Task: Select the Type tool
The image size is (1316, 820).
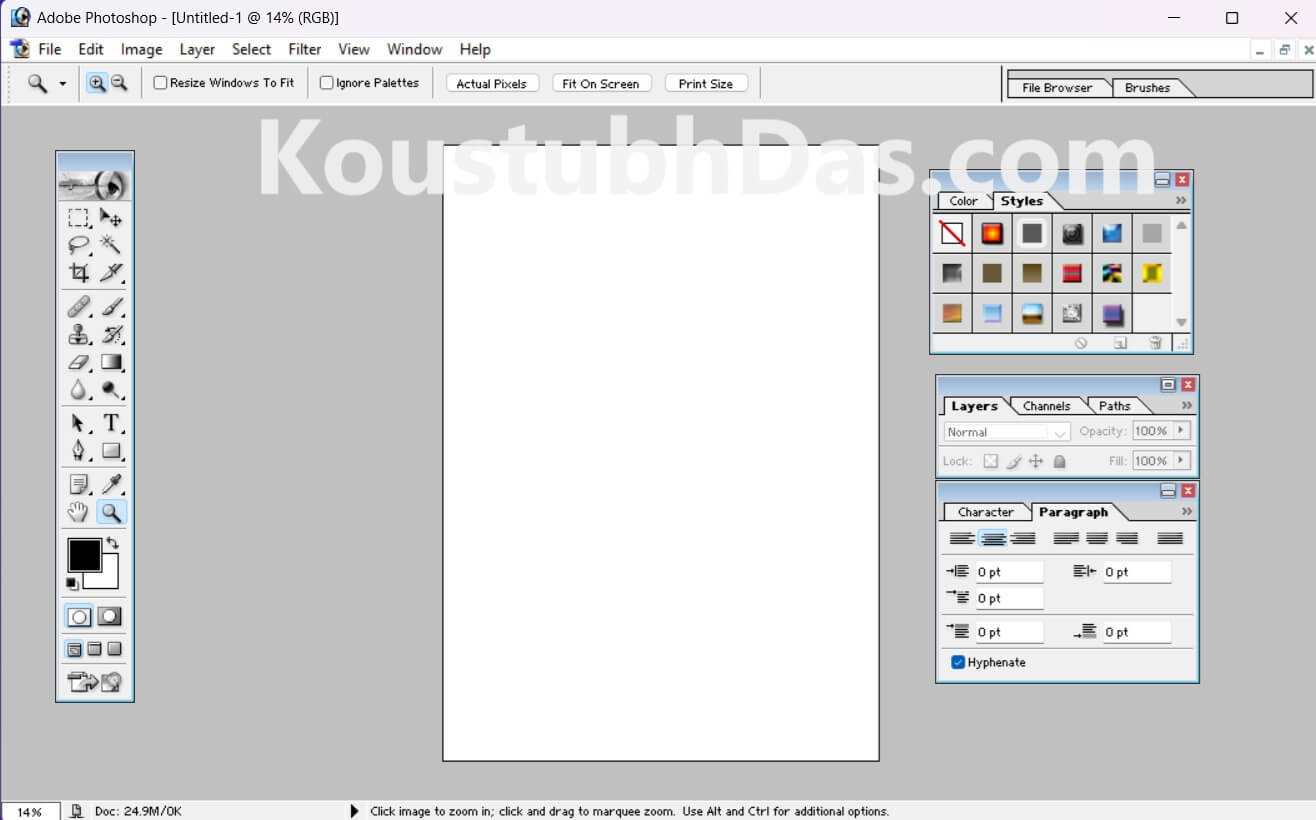Action: click(111, 422)
